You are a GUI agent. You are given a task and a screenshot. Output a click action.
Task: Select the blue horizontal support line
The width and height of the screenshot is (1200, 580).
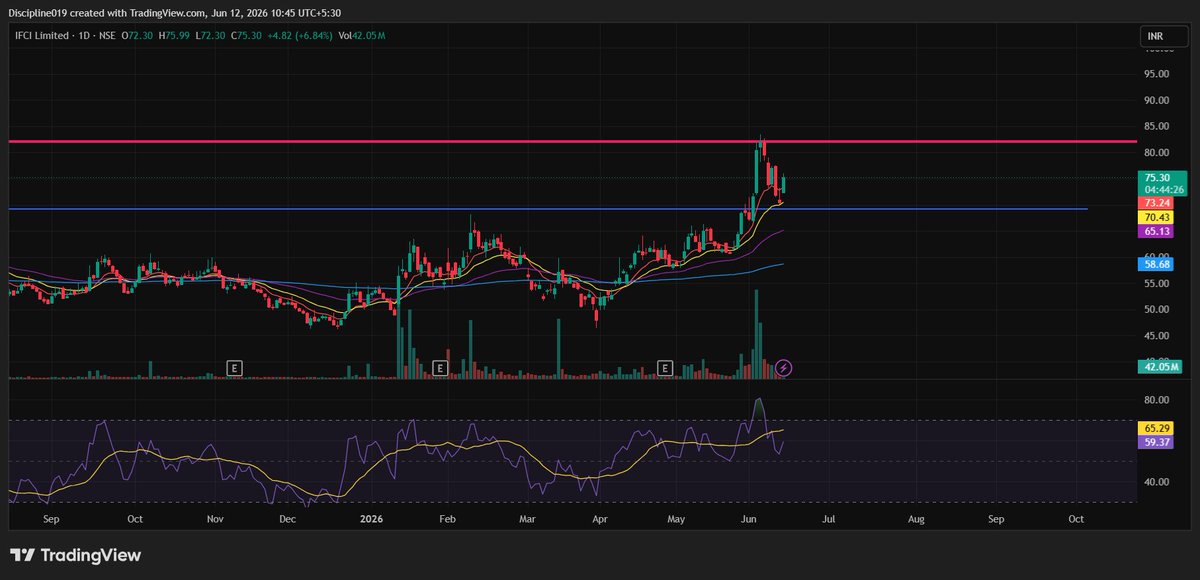(548, 209)
